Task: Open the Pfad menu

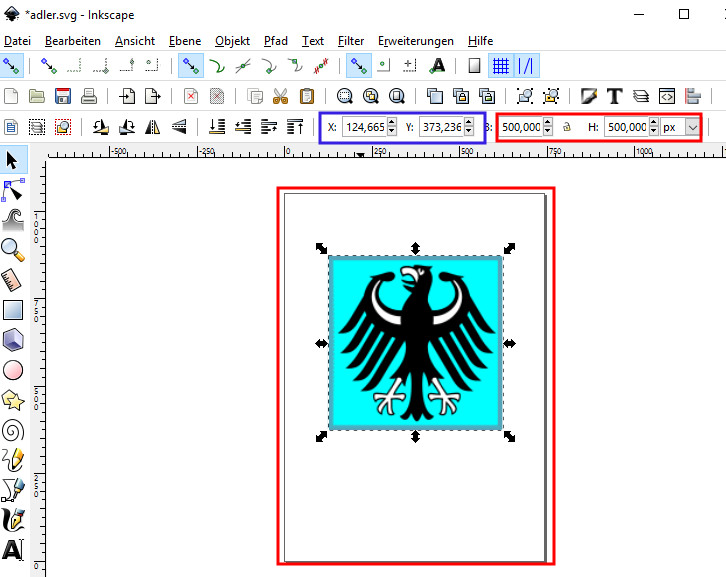Action: (x=276, y=41)
